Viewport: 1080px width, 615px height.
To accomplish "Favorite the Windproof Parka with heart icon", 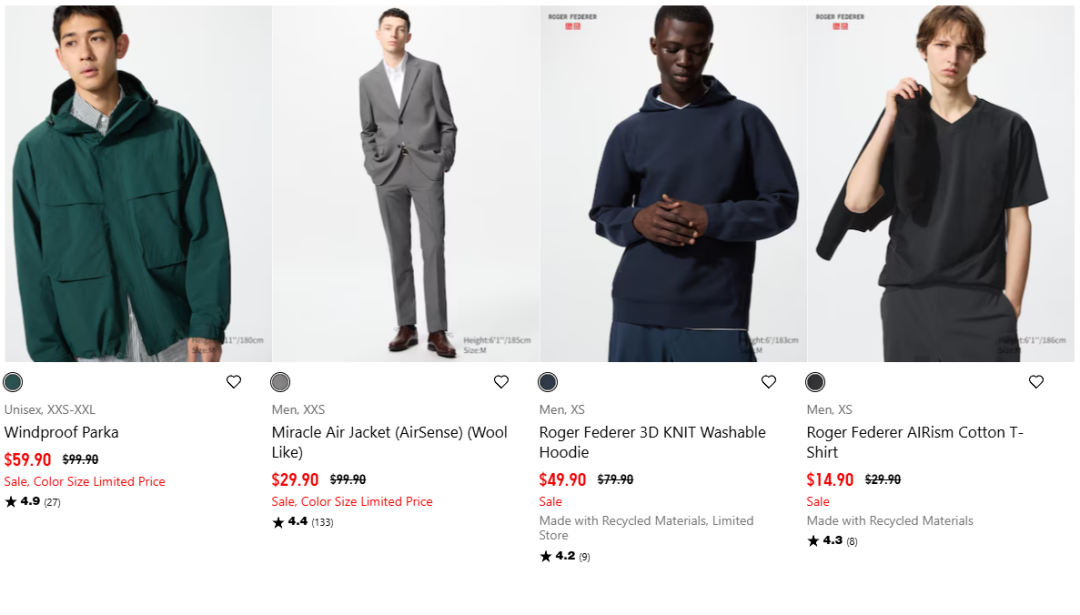I will 234,382.
